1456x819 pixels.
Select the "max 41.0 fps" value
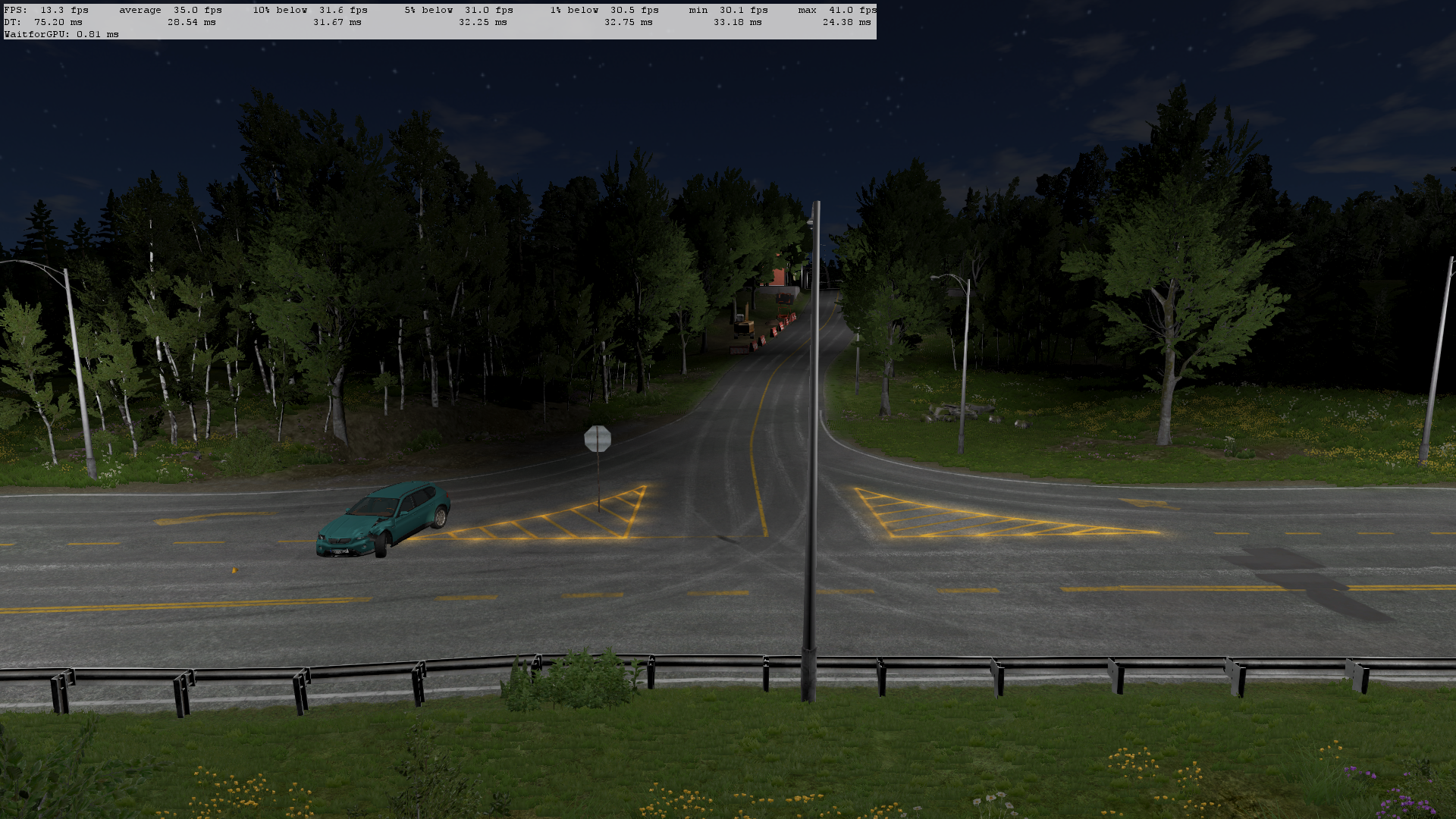(x=837, y=10)
